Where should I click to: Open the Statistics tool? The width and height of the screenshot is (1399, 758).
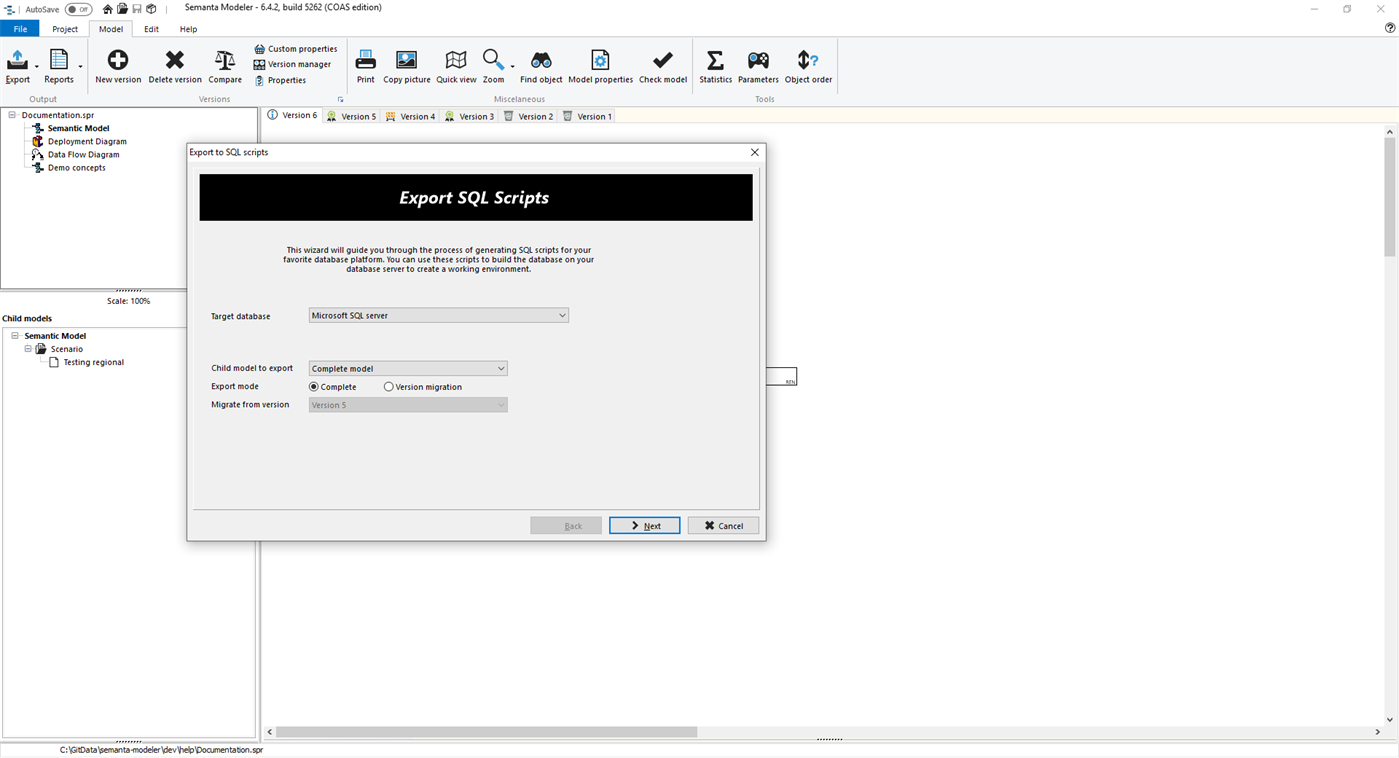[715, 66]
